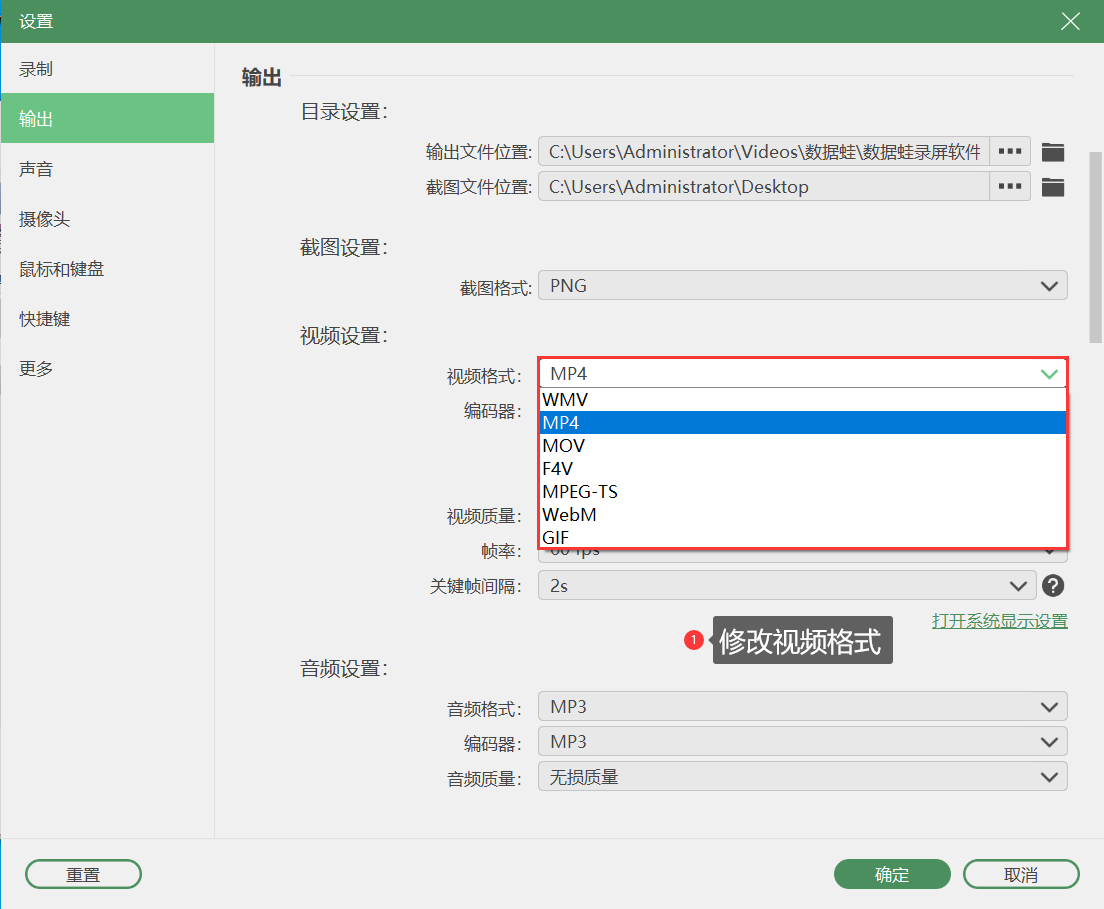Open keyframe interval help question icon
The width and height of the screenshot is (1104, 909).
[x=1053, y=586]
